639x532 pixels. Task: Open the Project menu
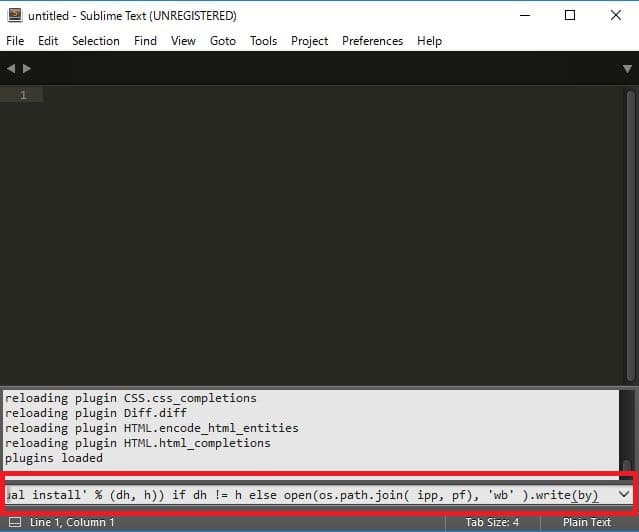click(310, 41)
